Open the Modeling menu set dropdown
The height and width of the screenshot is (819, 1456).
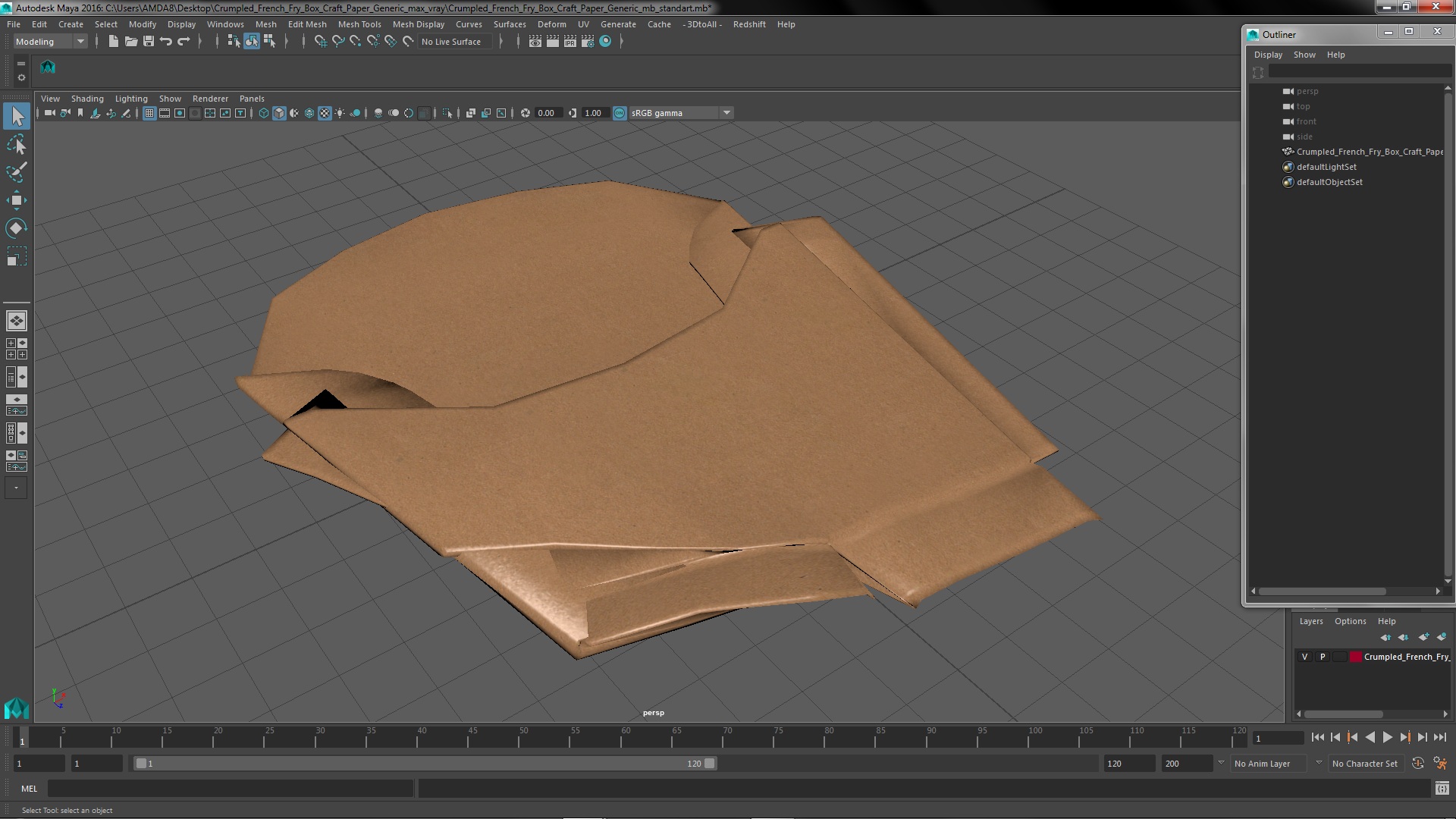pos(49,42)
